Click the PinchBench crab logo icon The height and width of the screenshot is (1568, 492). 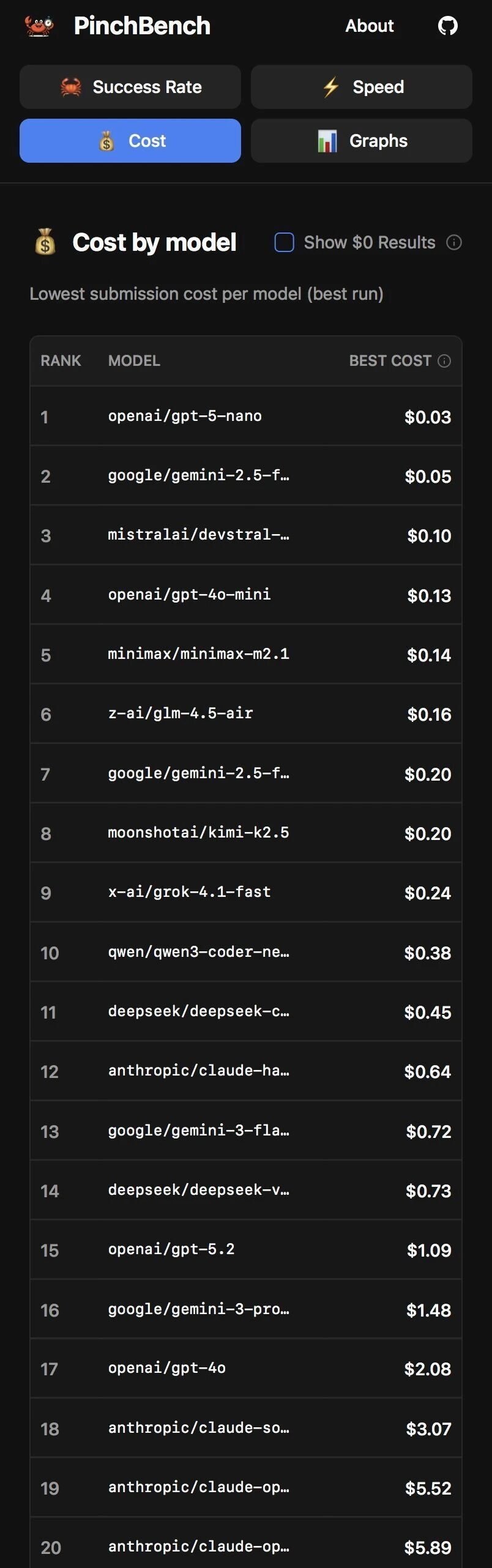(x=39, y=26)
